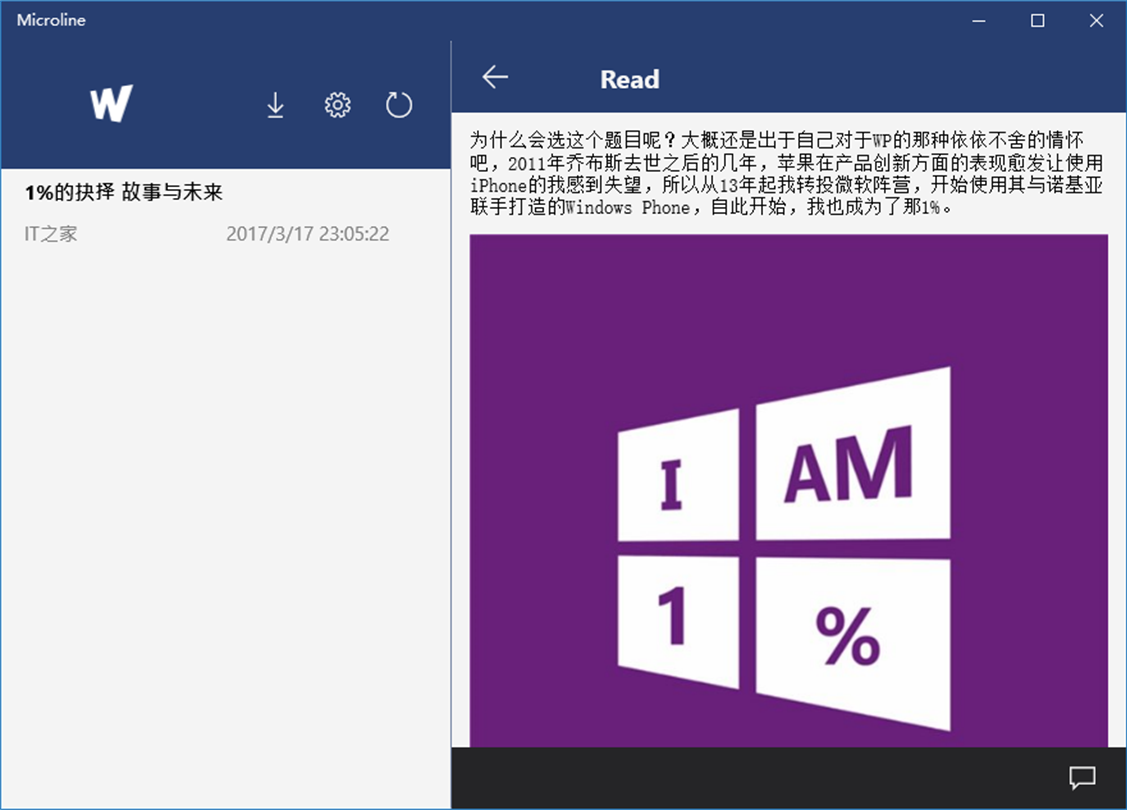Click the W logo in header
The image size is (1127, 810).
pyautogui.click(x=111, y=103)
